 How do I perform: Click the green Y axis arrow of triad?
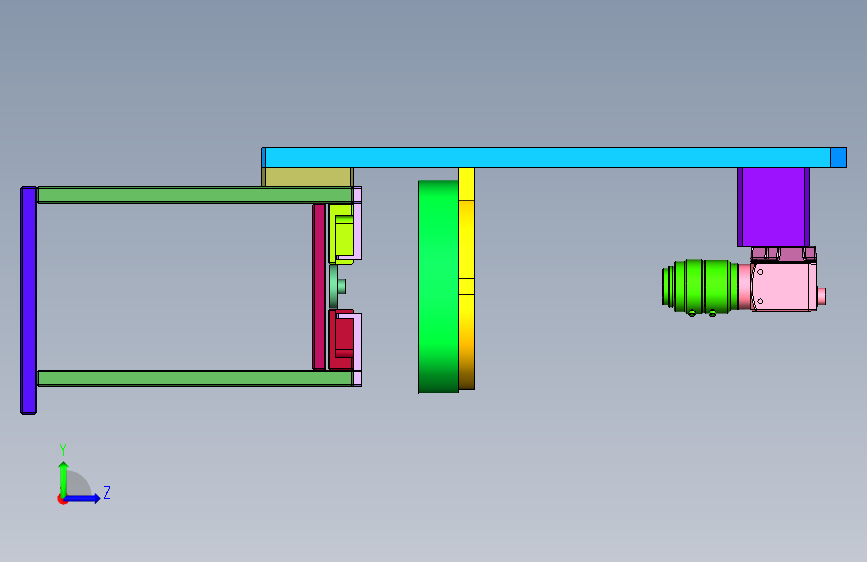coord(64,479)
